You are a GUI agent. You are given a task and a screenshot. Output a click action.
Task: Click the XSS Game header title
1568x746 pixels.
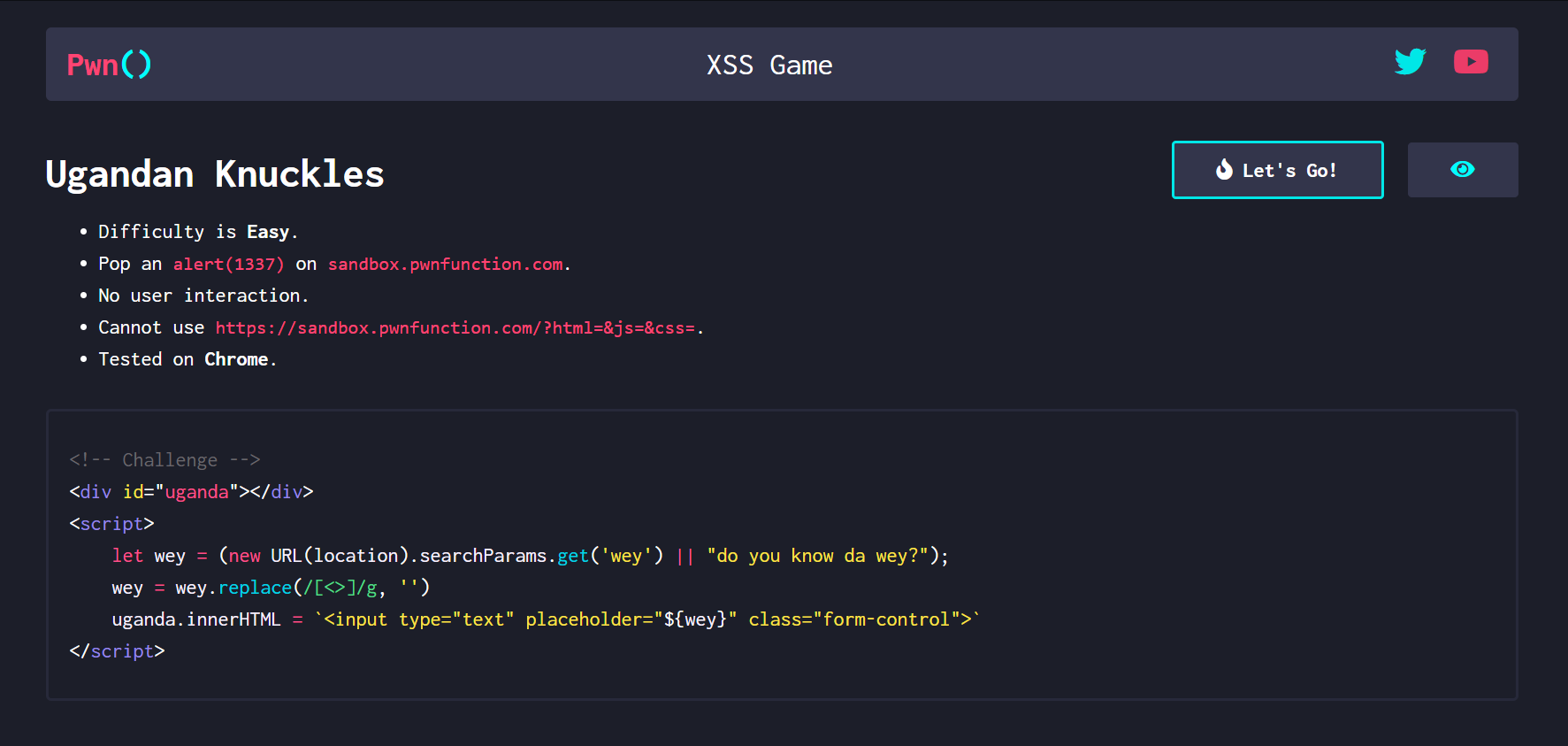(769, 65)
